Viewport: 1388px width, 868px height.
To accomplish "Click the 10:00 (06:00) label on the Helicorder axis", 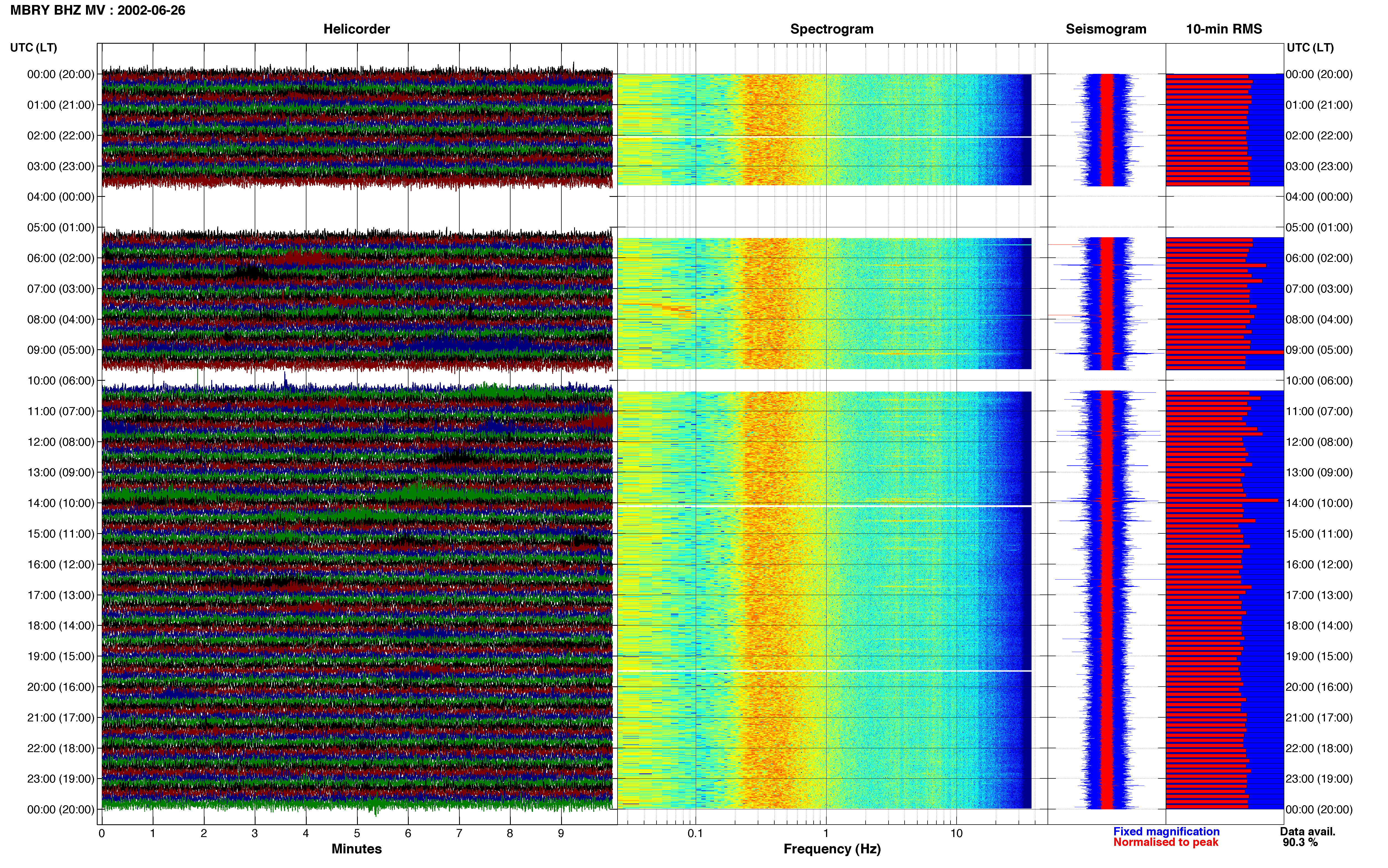I will [x=61, y=380].
